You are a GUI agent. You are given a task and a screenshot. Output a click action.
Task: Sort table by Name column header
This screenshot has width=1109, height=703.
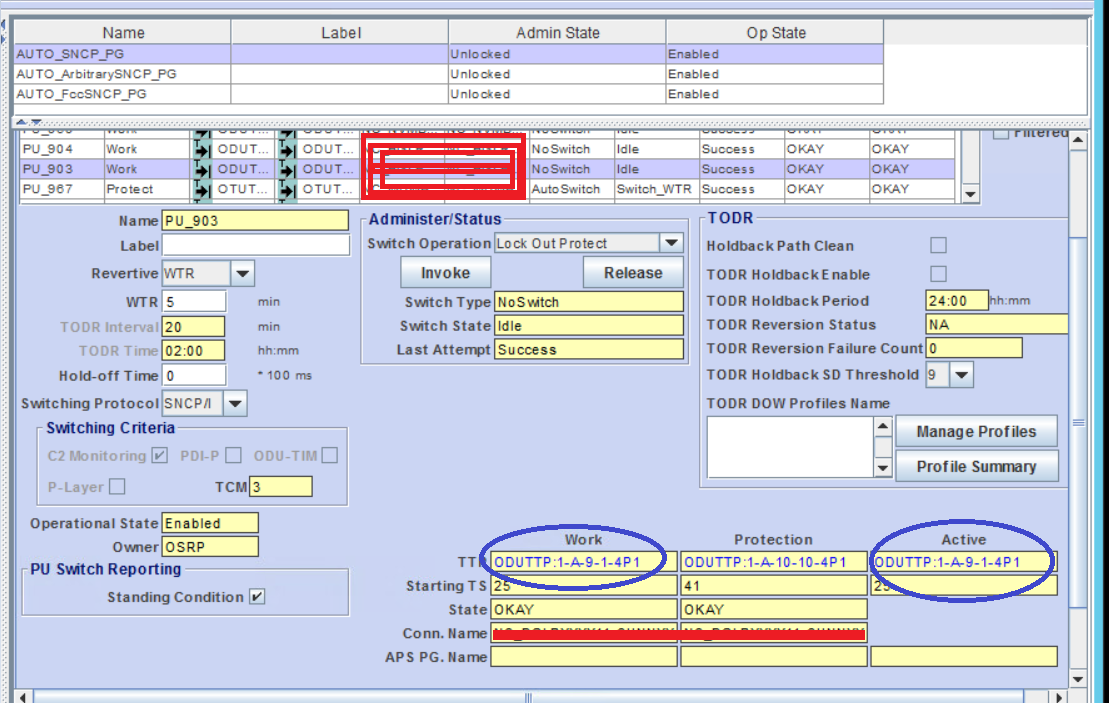[123, 33]
